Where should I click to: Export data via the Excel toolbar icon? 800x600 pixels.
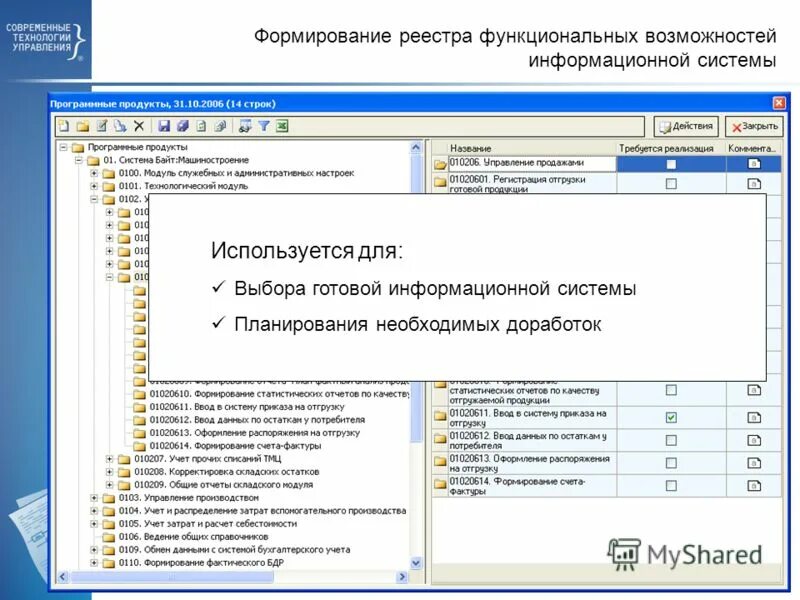(281, 126)
